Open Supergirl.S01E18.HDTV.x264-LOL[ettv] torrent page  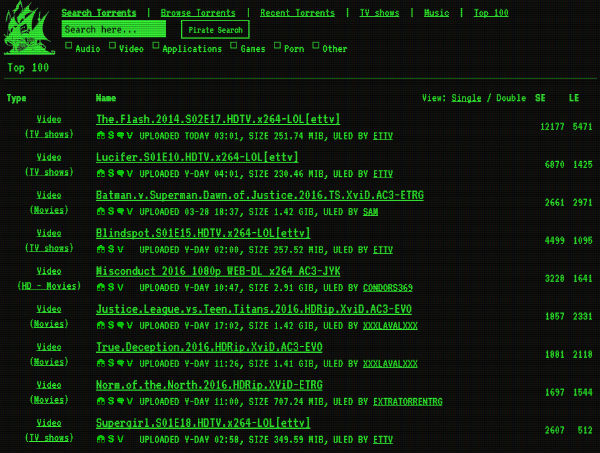pos(203,423)
